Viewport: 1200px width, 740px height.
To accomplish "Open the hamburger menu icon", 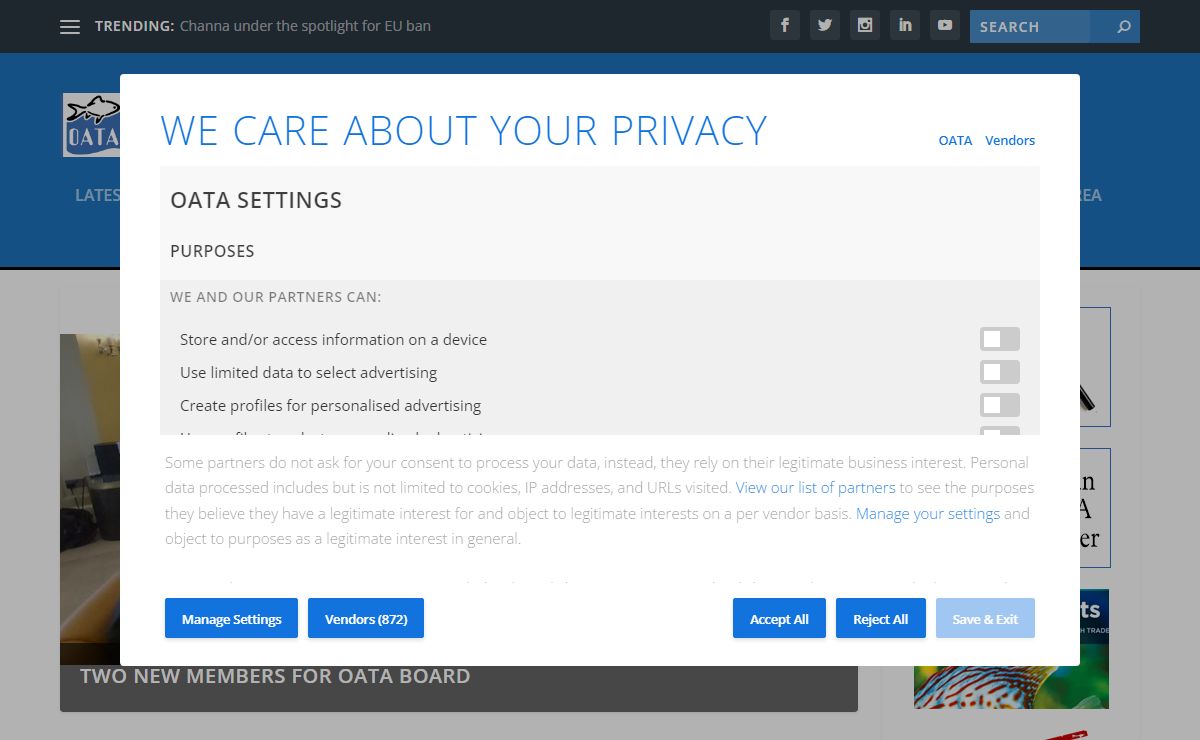I will [70, 27].
